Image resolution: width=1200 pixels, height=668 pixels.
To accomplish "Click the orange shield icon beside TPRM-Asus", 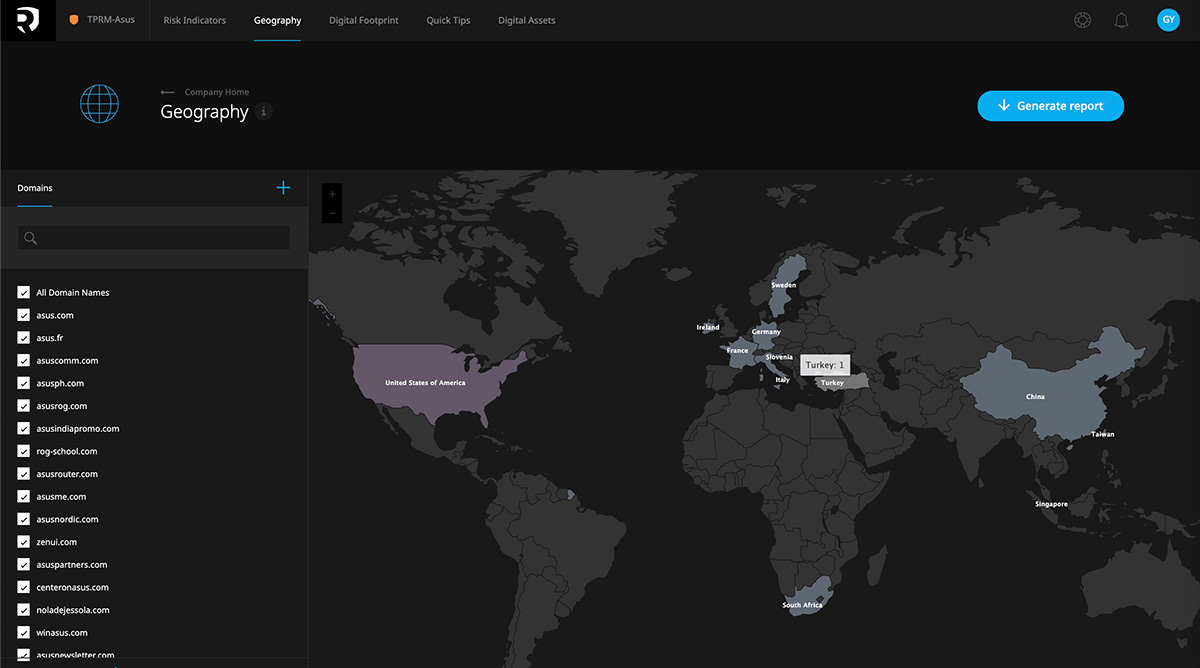I will click(x=73, y=20).
